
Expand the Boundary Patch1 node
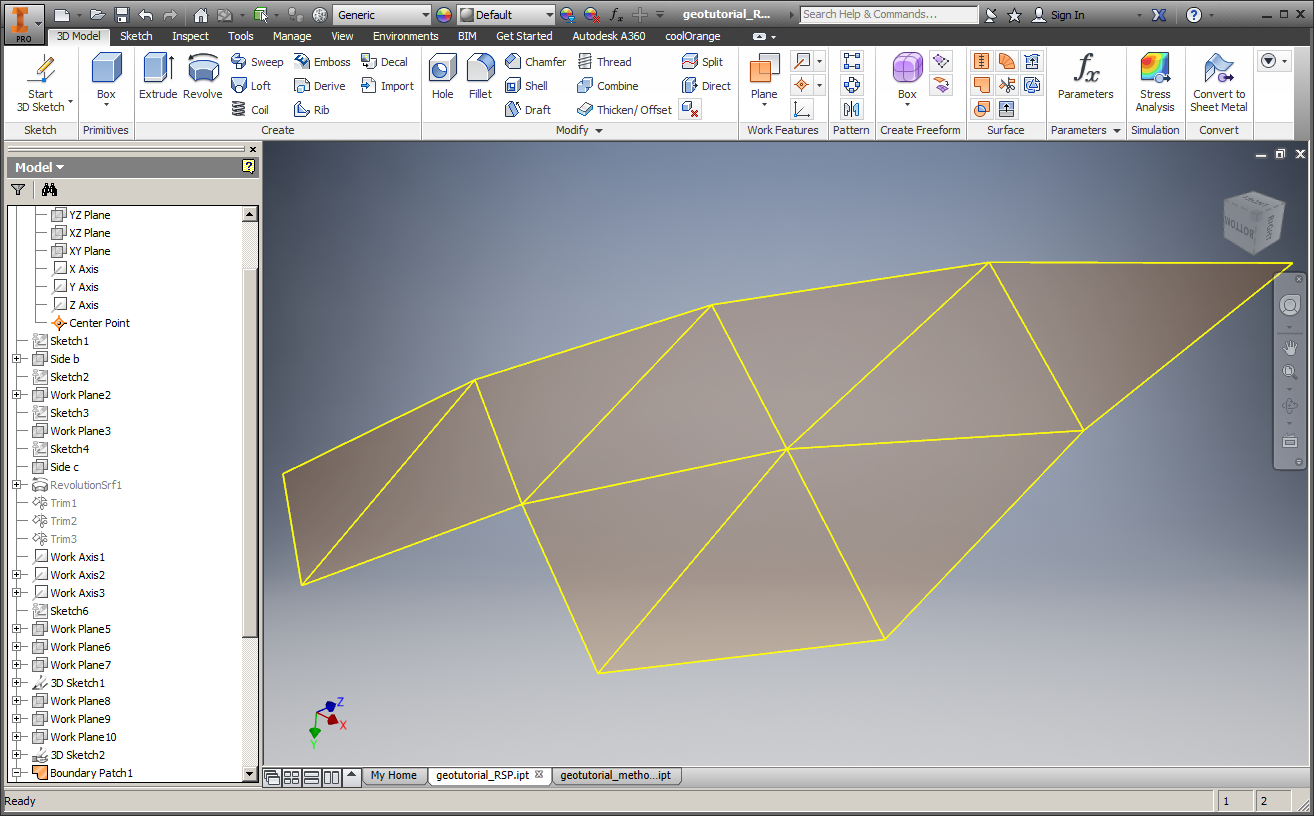coord(16,773)
